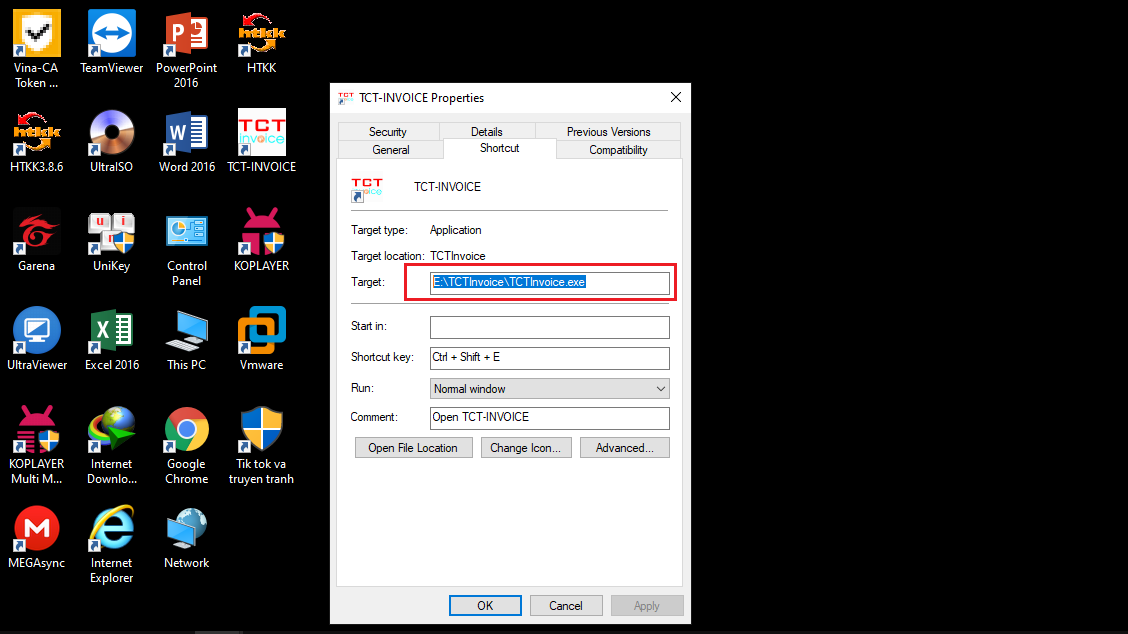Viewport: 1128px width, 634px height.
Task: Click the Comment field
Action: tap(550, 418)
